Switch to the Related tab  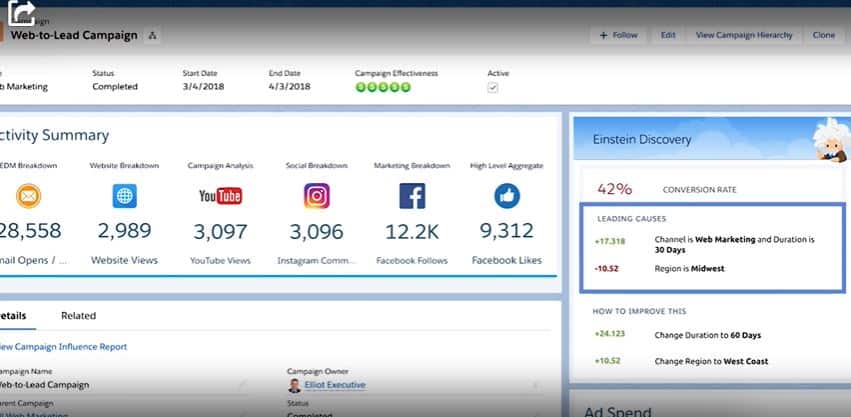(79, 316)
